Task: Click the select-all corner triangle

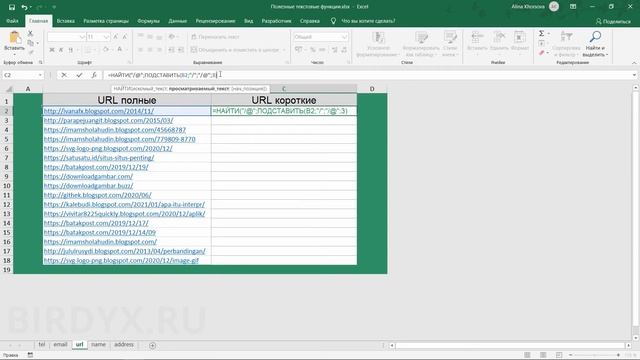Action: (9, 89)
